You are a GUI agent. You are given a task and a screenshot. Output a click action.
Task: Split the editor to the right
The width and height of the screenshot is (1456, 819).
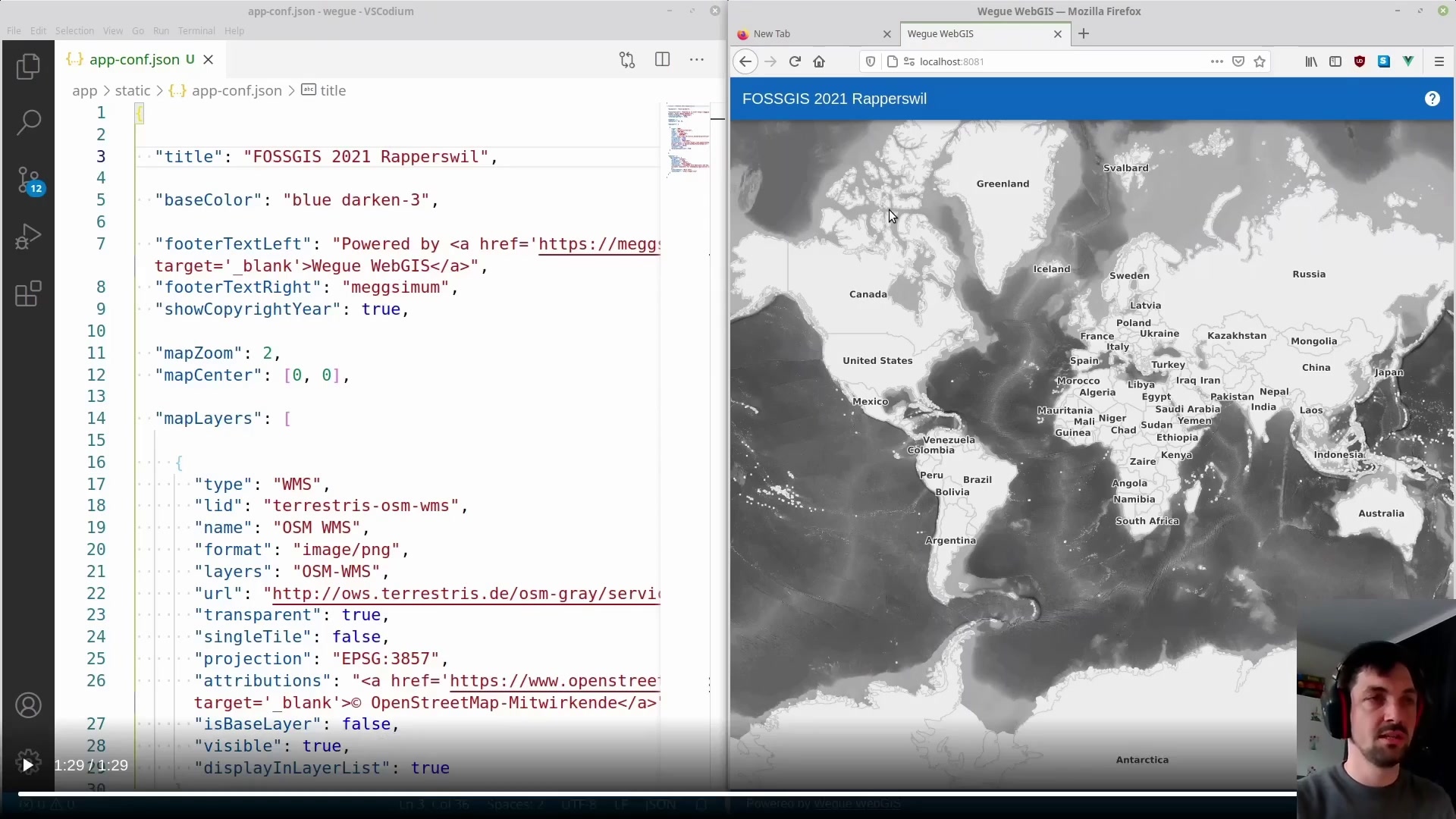662,59
